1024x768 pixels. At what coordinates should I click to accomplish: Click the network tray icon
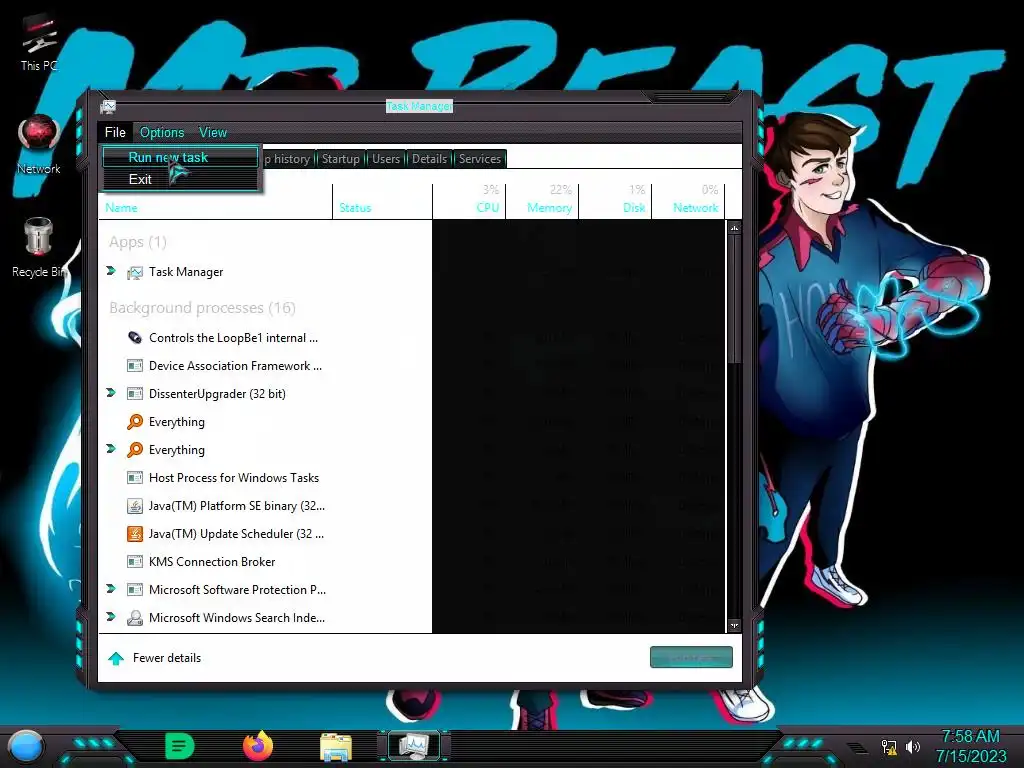[889, 747]
